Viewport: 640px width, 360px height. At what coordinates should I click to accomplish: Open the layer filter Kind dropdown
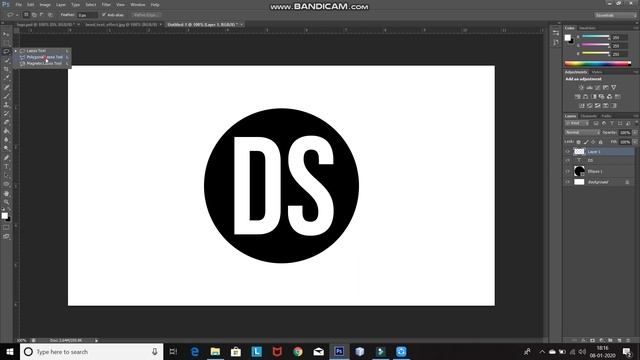pos(577,123)
